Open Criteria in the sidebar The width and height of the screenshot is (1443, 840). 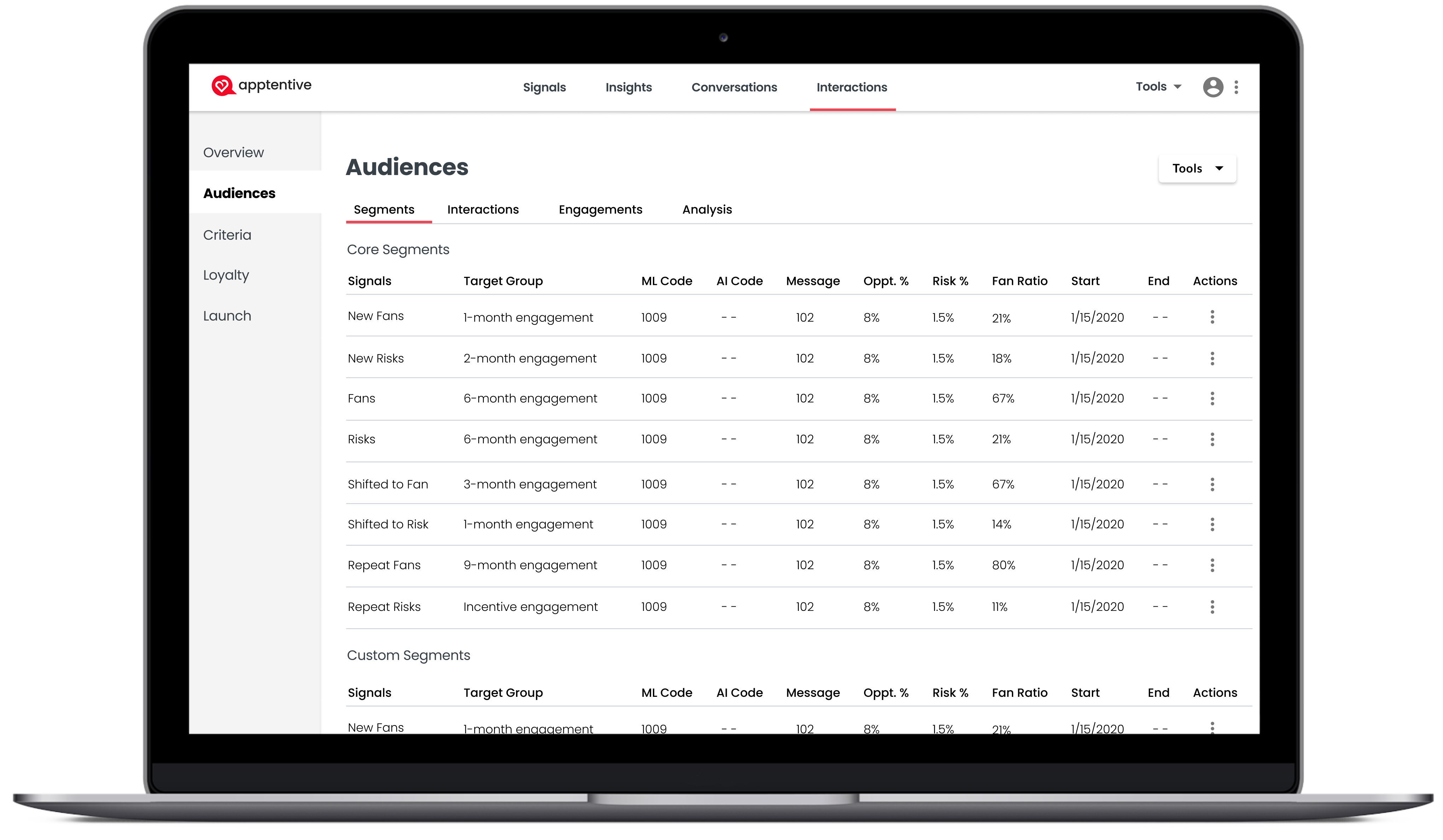click(227, 235)
